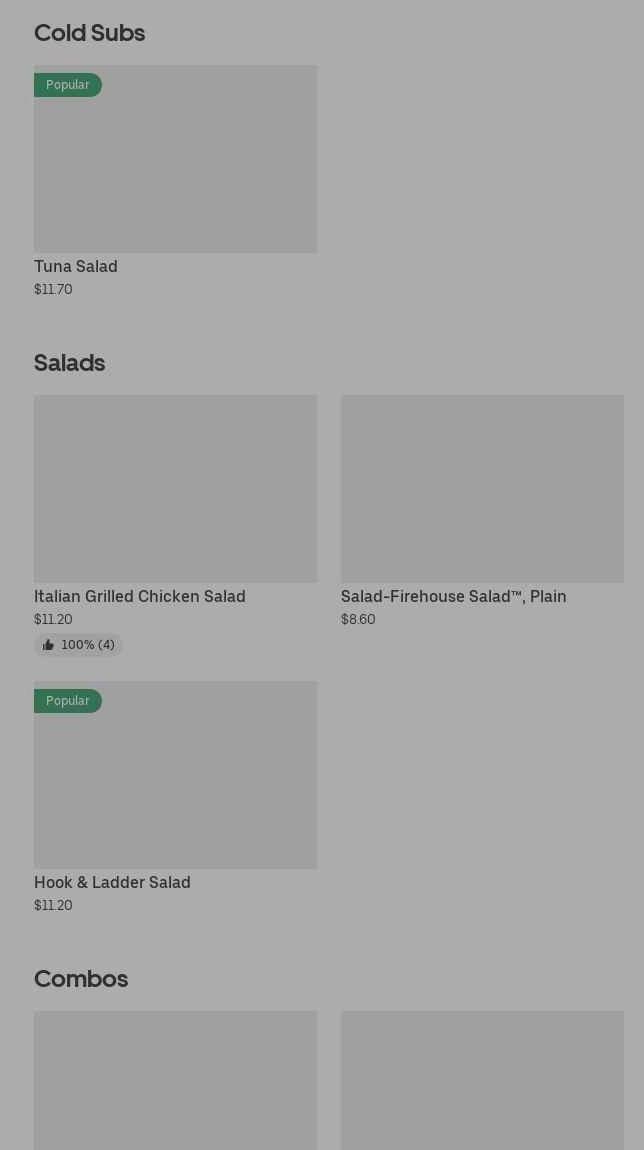The height and width of the screenshot is (1150, 644).
Task: Click the thumbs-up icon under Italian Grilled Chicken Salad
Action: (x=48, y=645)
